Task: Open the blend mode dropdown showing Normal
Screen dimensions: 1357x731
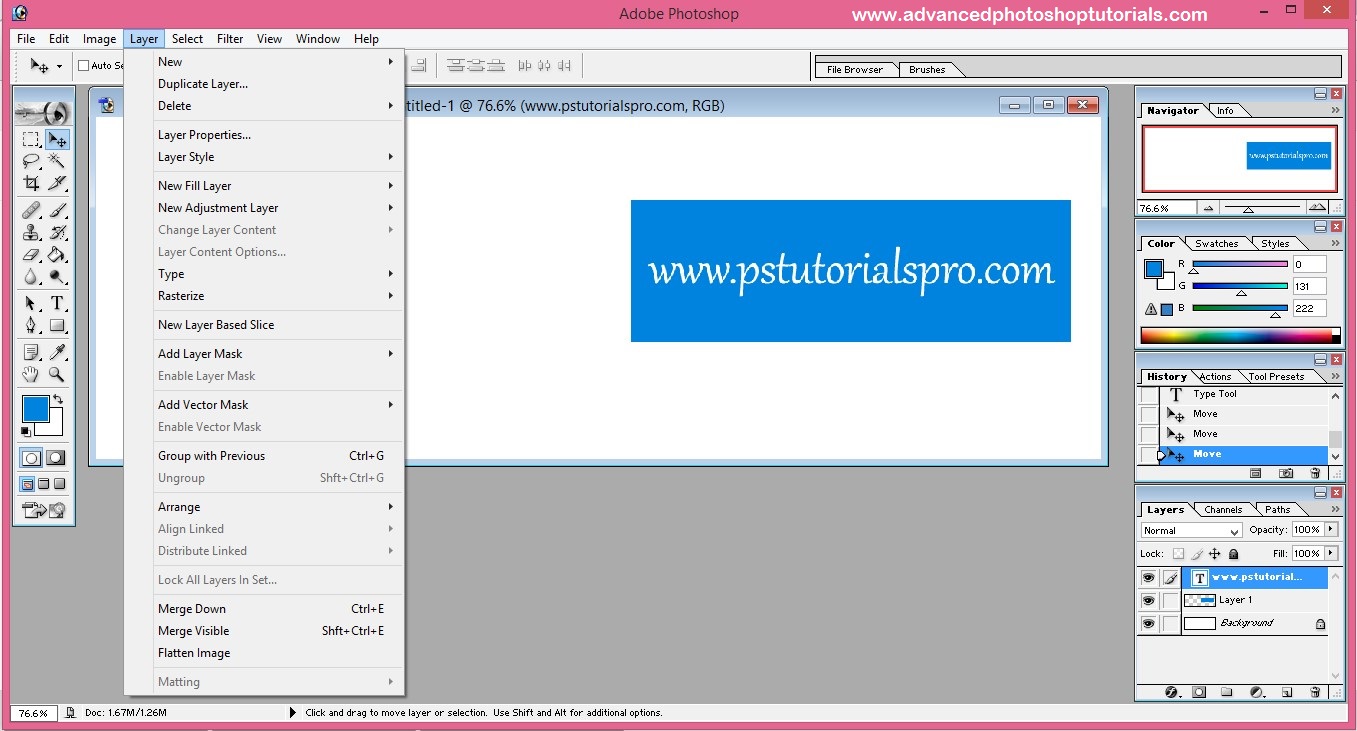Action: [x=1191, y=531]
